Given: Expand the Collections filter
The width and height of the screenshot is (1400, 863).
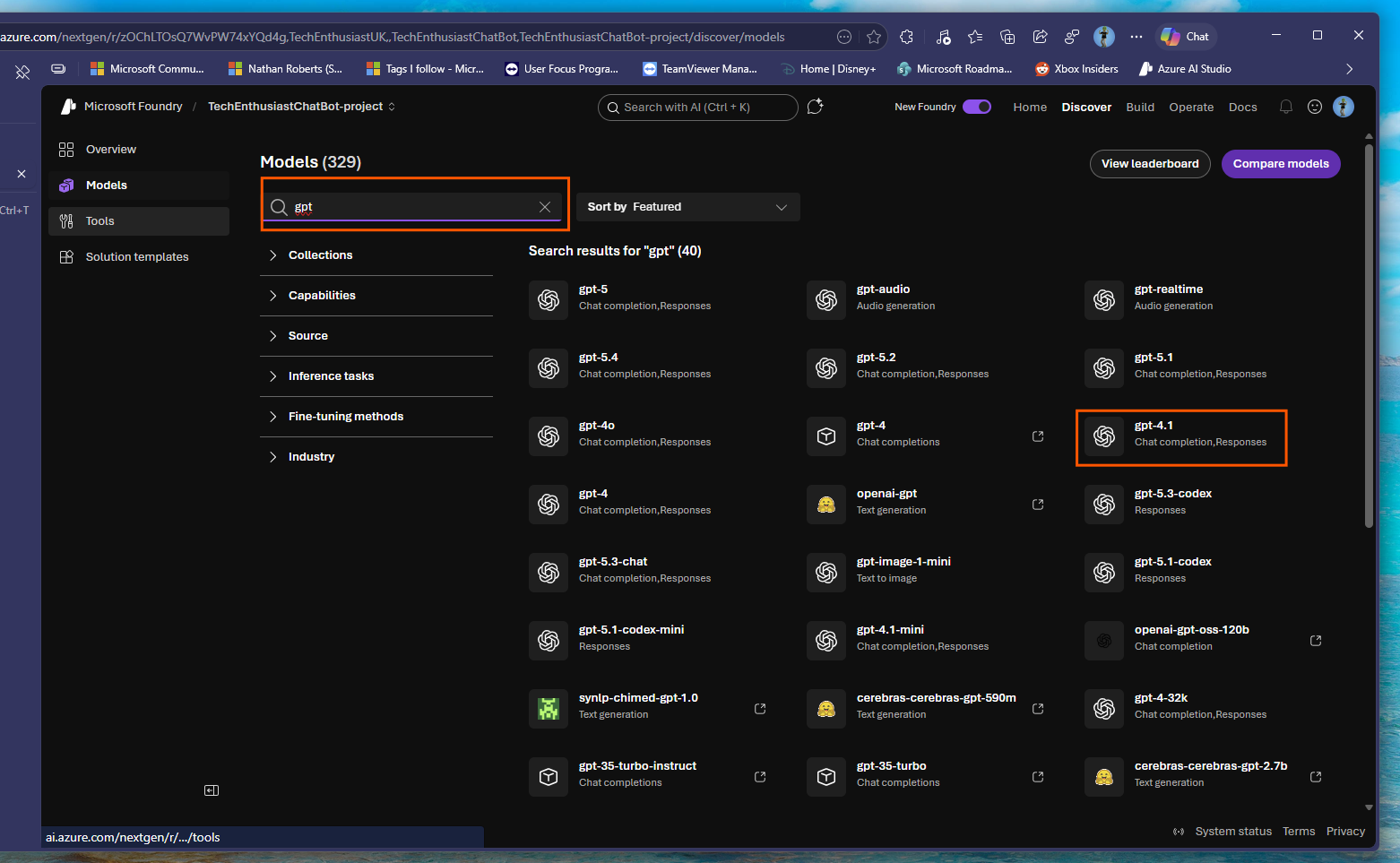Looking at the screenshot, I should (376, 255).
